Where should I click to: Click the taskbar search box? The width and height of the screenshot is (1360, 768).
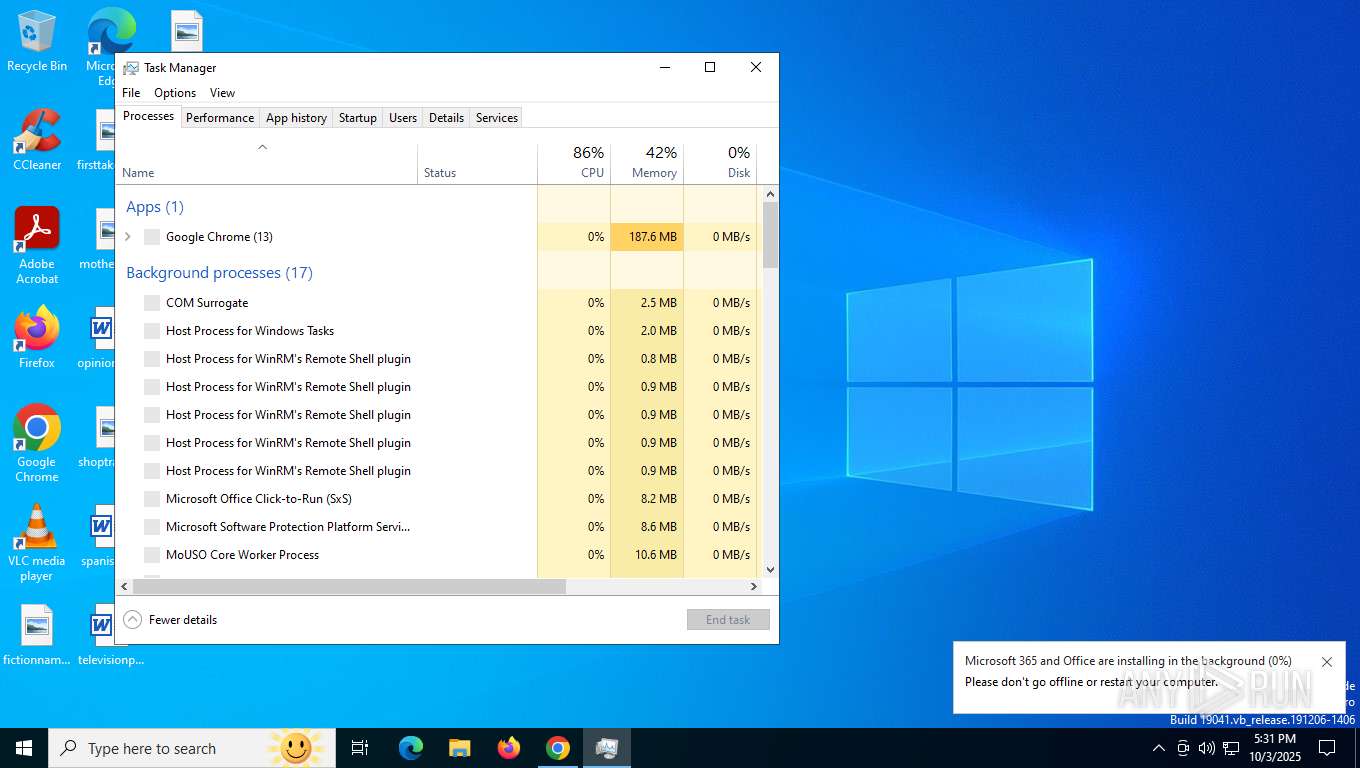point(192,748)
